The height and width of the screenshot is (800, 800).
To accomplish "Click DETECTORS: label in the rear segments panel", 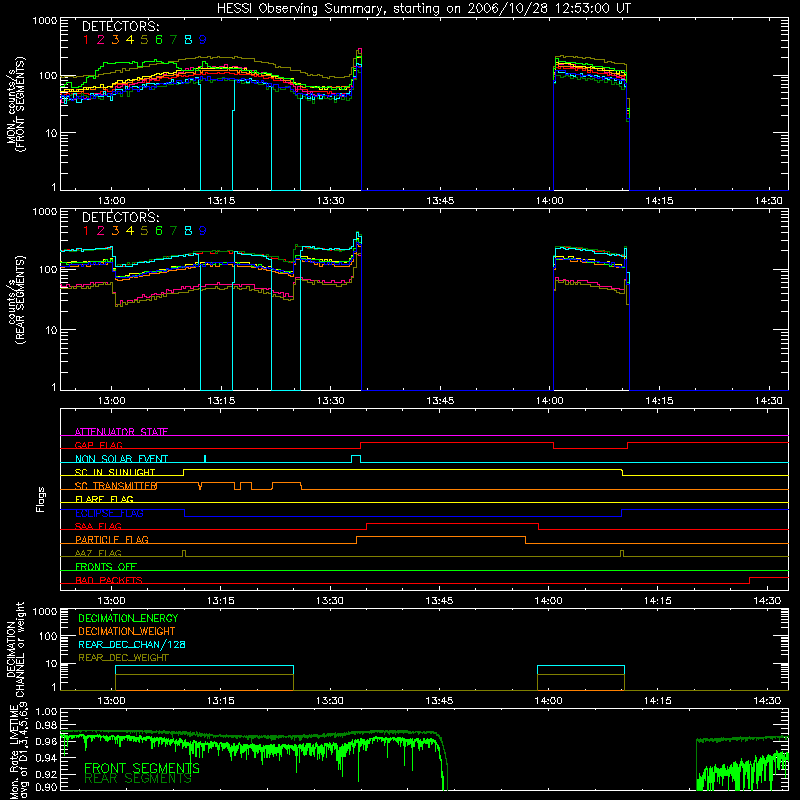I will tap(120, 218).
